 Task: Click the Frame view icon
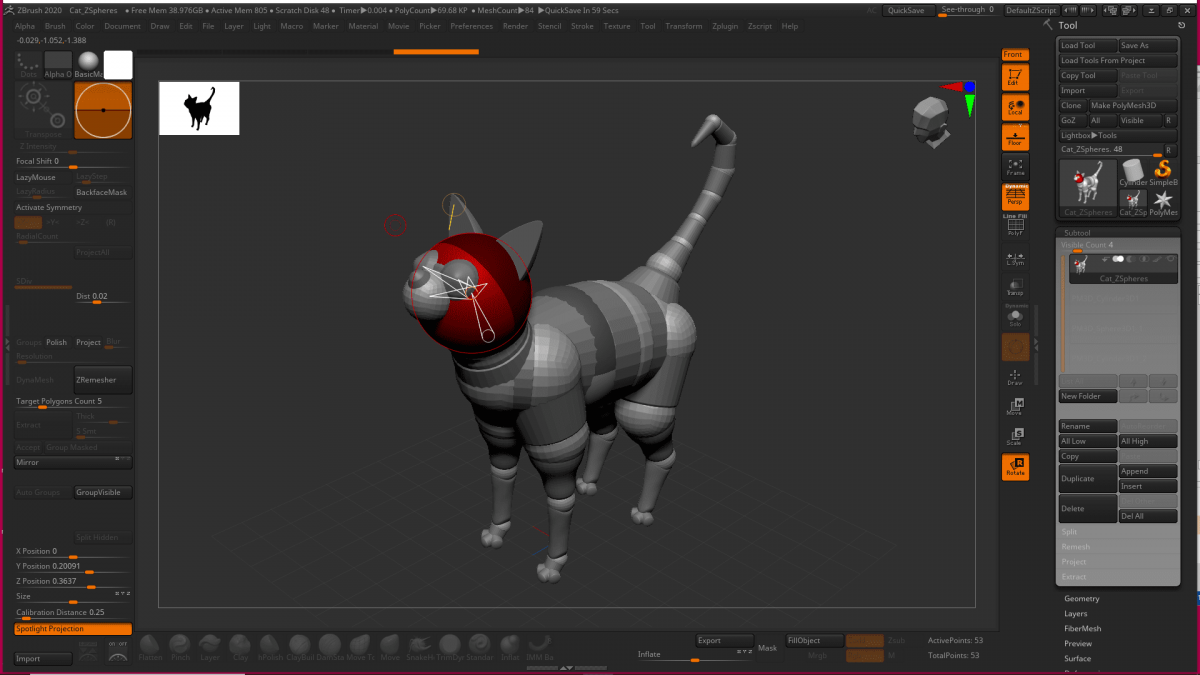[1015, 166]
